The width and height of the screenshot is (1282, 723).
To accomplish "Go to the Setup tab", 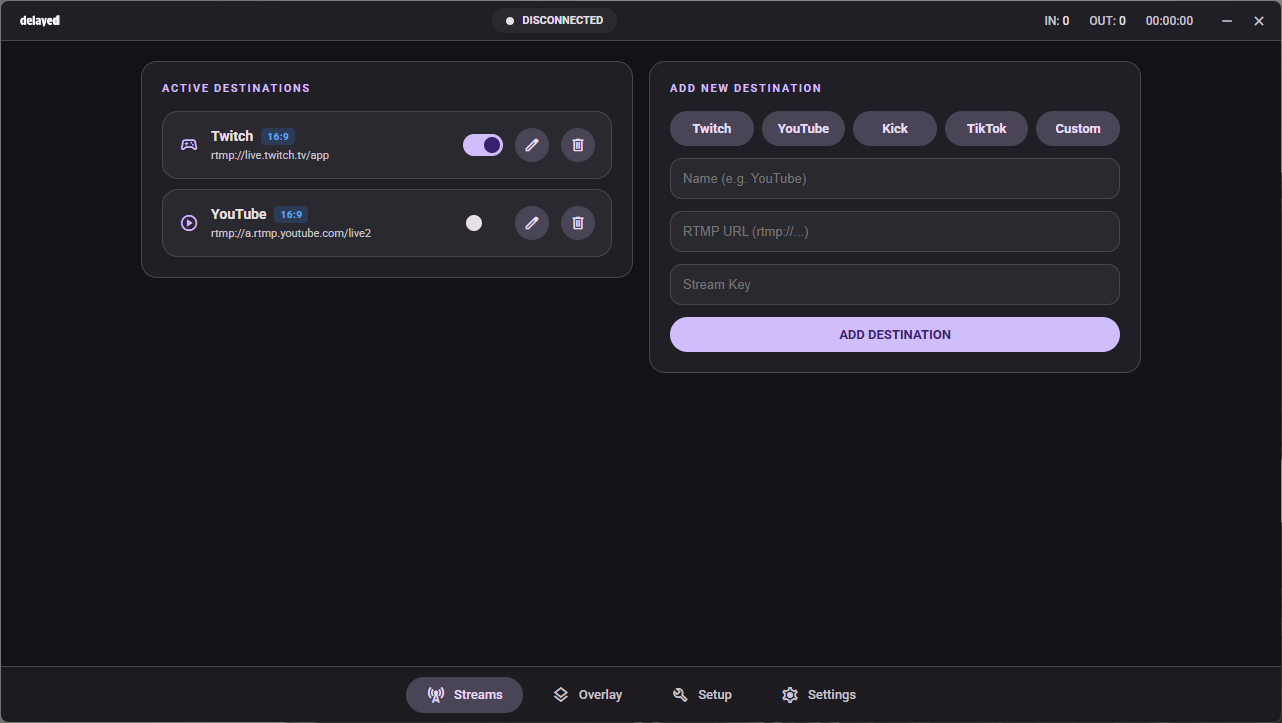I will coord(702,695).
